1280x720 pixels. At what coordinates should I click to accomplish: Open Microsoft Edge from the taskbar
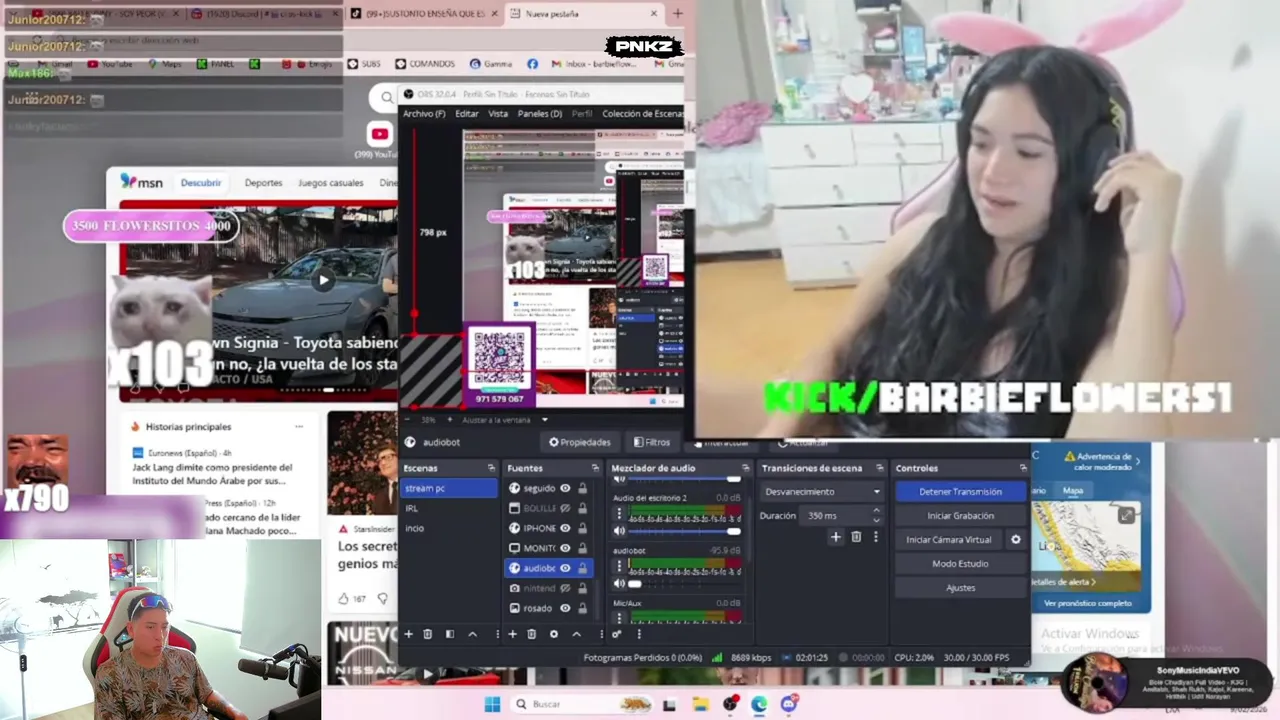(760, 704)
